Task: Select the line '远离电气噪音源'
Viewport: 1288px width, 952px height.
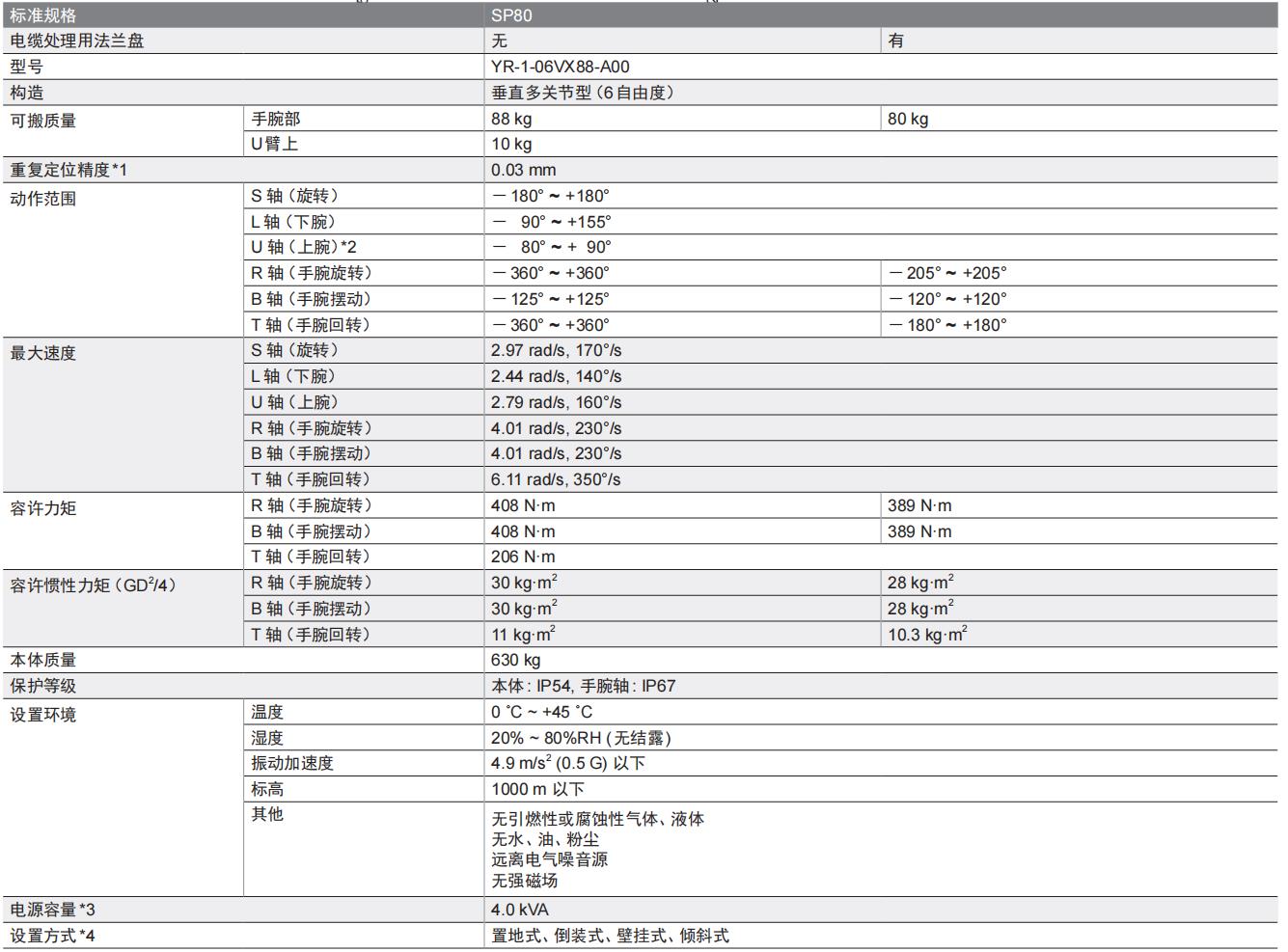Action: pos(550,859)
